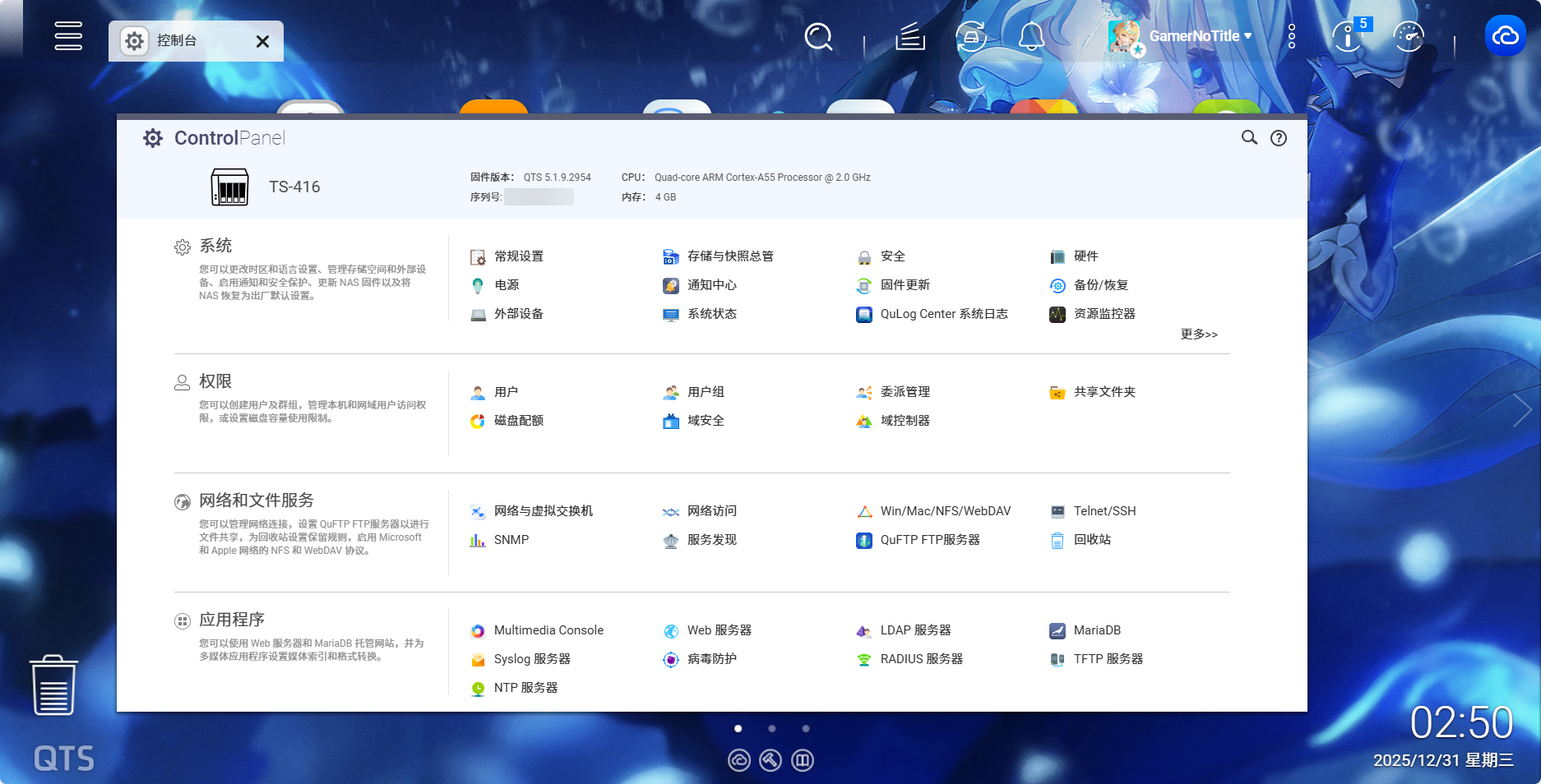Search within Control Panel magnifier
This screenshot has height=784, width=1541.
tap(1249, 138)
